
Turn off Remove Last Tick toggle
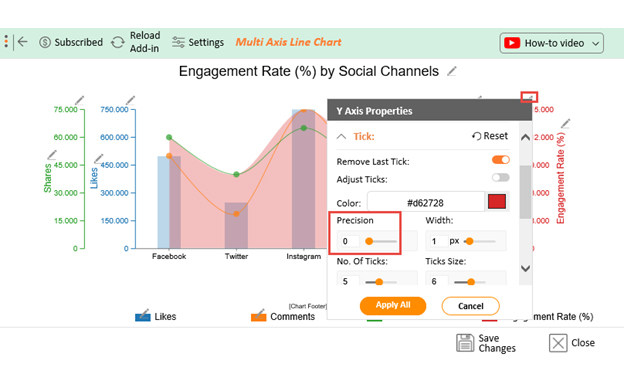click(x=501, y=160)
